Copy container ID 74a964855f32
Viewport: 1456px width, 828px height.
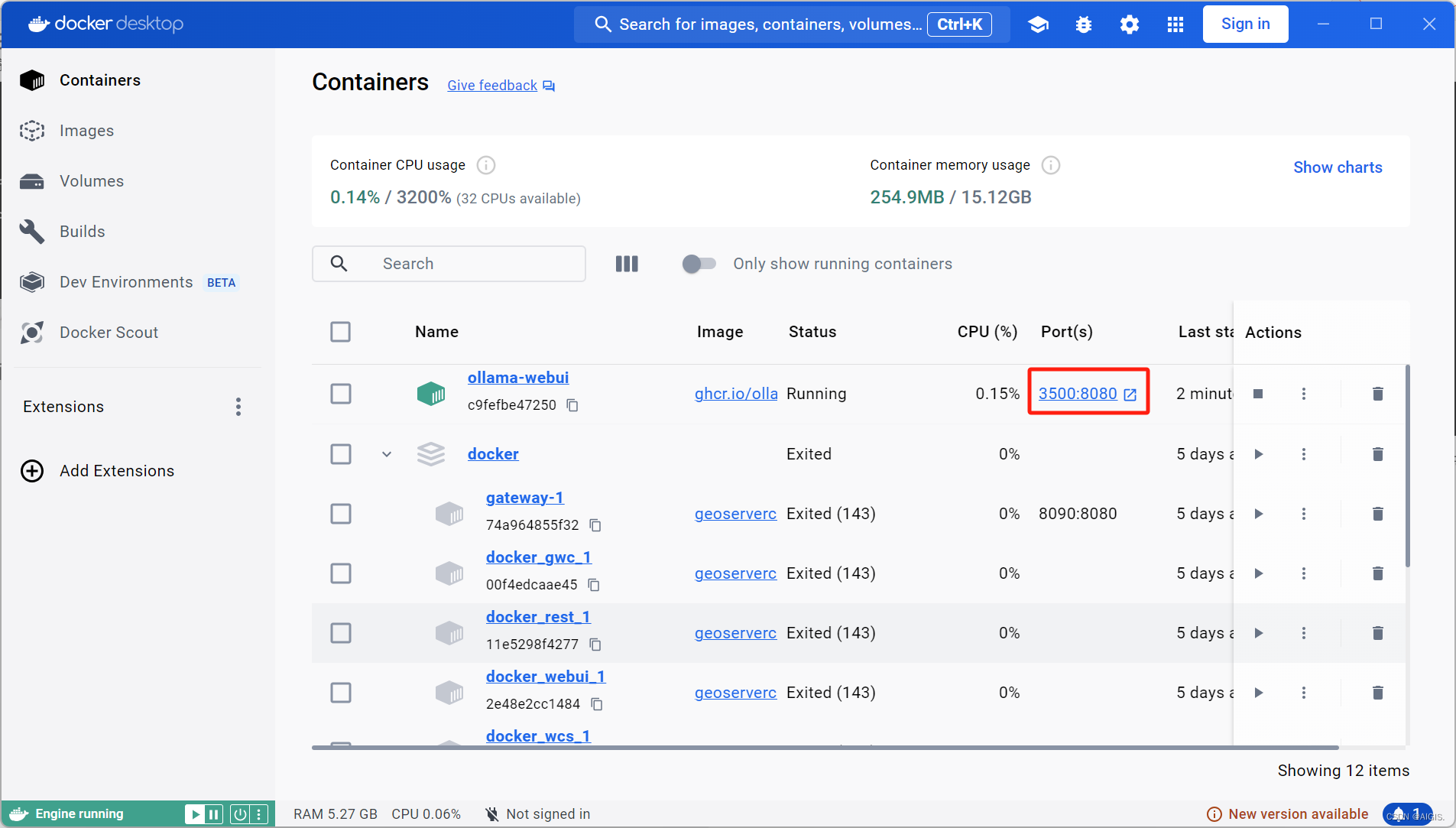pos(595,525)
